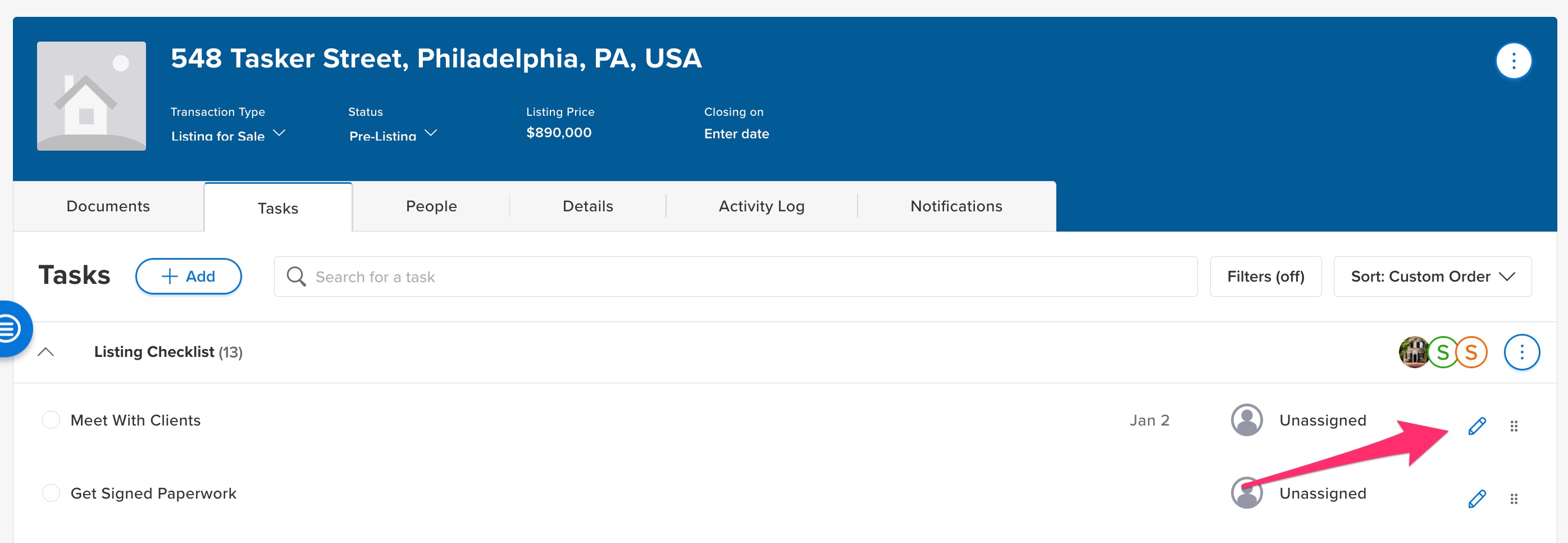Collapse the Listing Checklist section

(x=46, y=352)
